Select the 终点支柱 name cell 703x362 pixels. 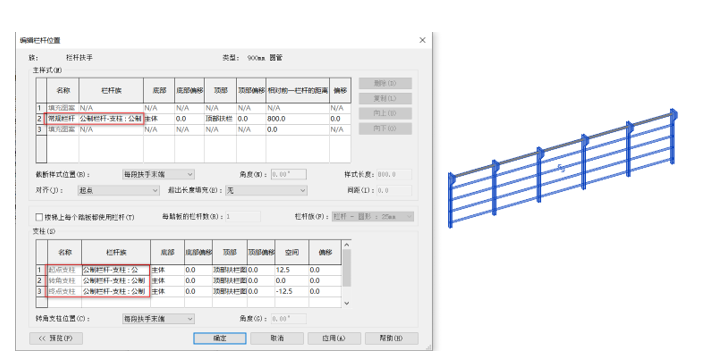64,292
